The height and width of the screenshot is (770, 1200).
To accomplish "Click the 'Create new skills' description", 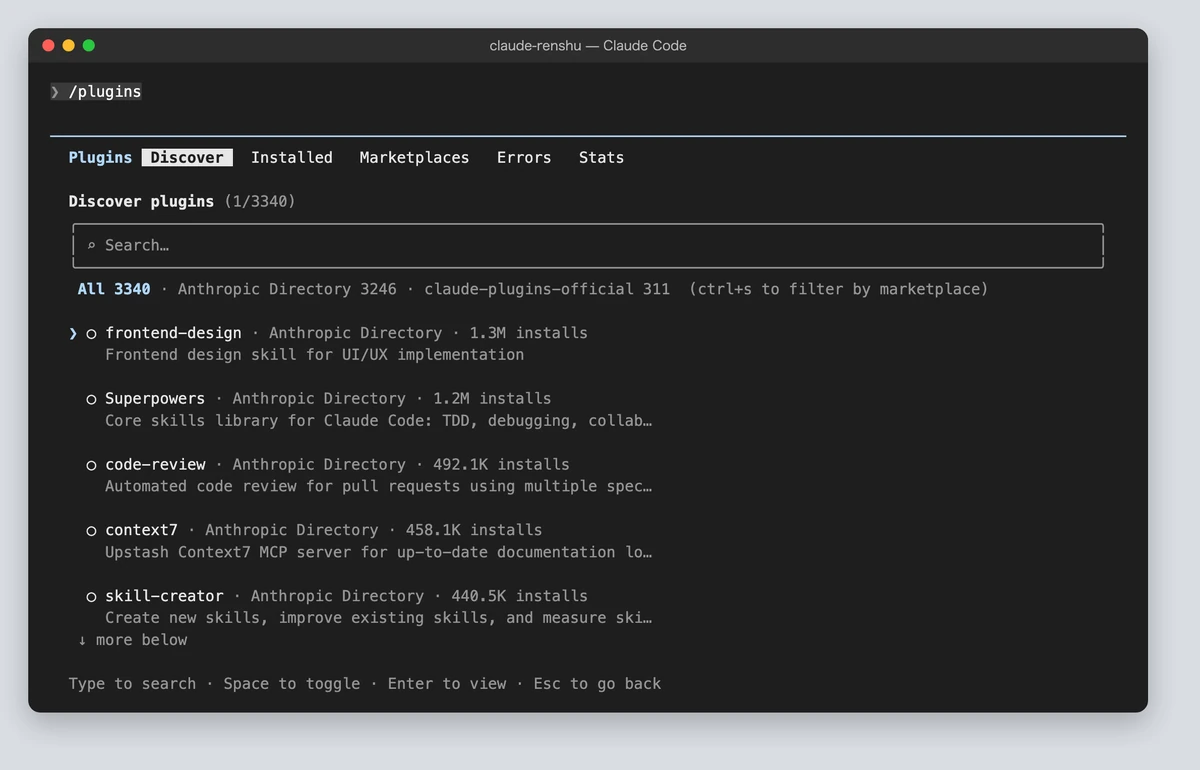I will tap(378, 618).
